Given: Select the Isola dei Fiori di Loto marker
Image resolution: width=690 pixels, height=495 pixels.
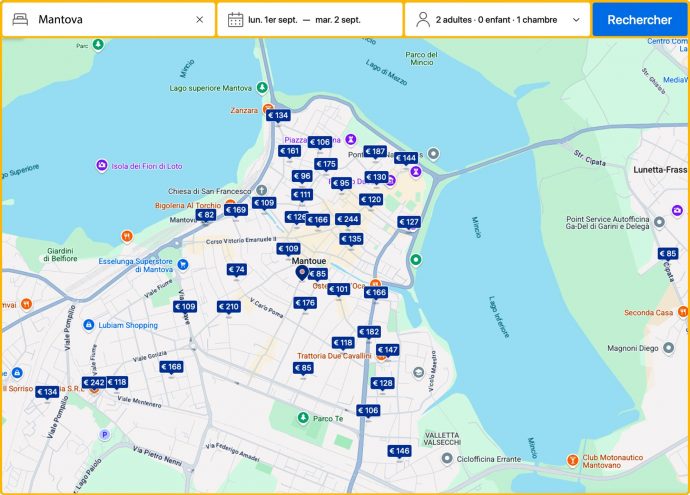Looking at the screenshot, I should point(101,165).
